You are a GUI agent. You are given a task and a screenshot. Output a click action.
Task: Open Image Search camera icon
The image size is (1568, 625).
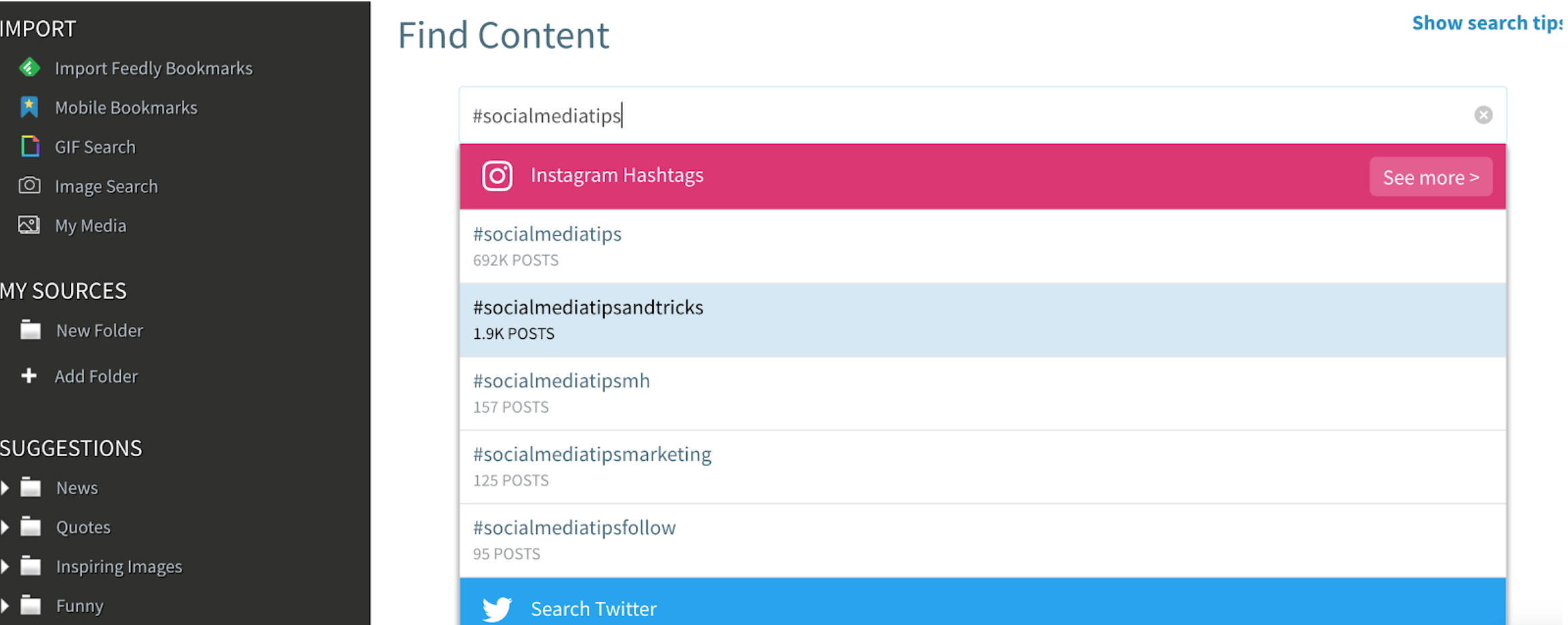(29, 185)
